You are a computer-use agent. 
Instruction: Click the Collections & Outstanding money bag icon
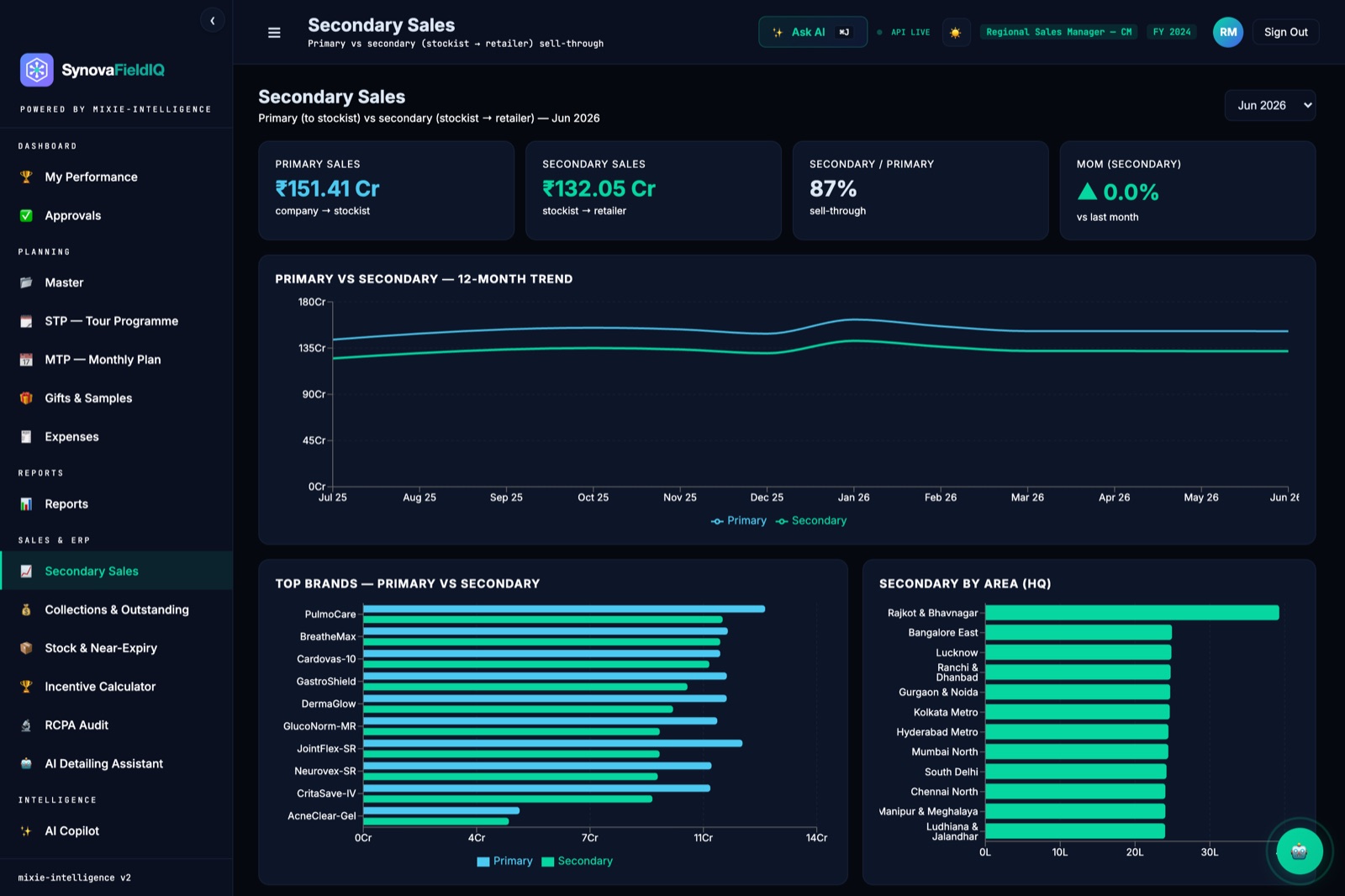click(26, 610)
